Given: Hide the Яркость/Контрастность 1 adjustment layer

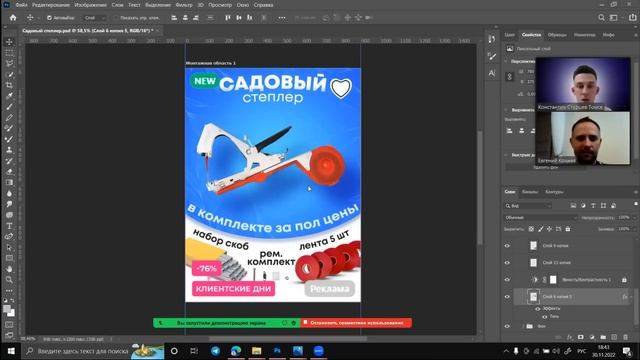Looking at the screenshot, I should (x=507, y=280).
